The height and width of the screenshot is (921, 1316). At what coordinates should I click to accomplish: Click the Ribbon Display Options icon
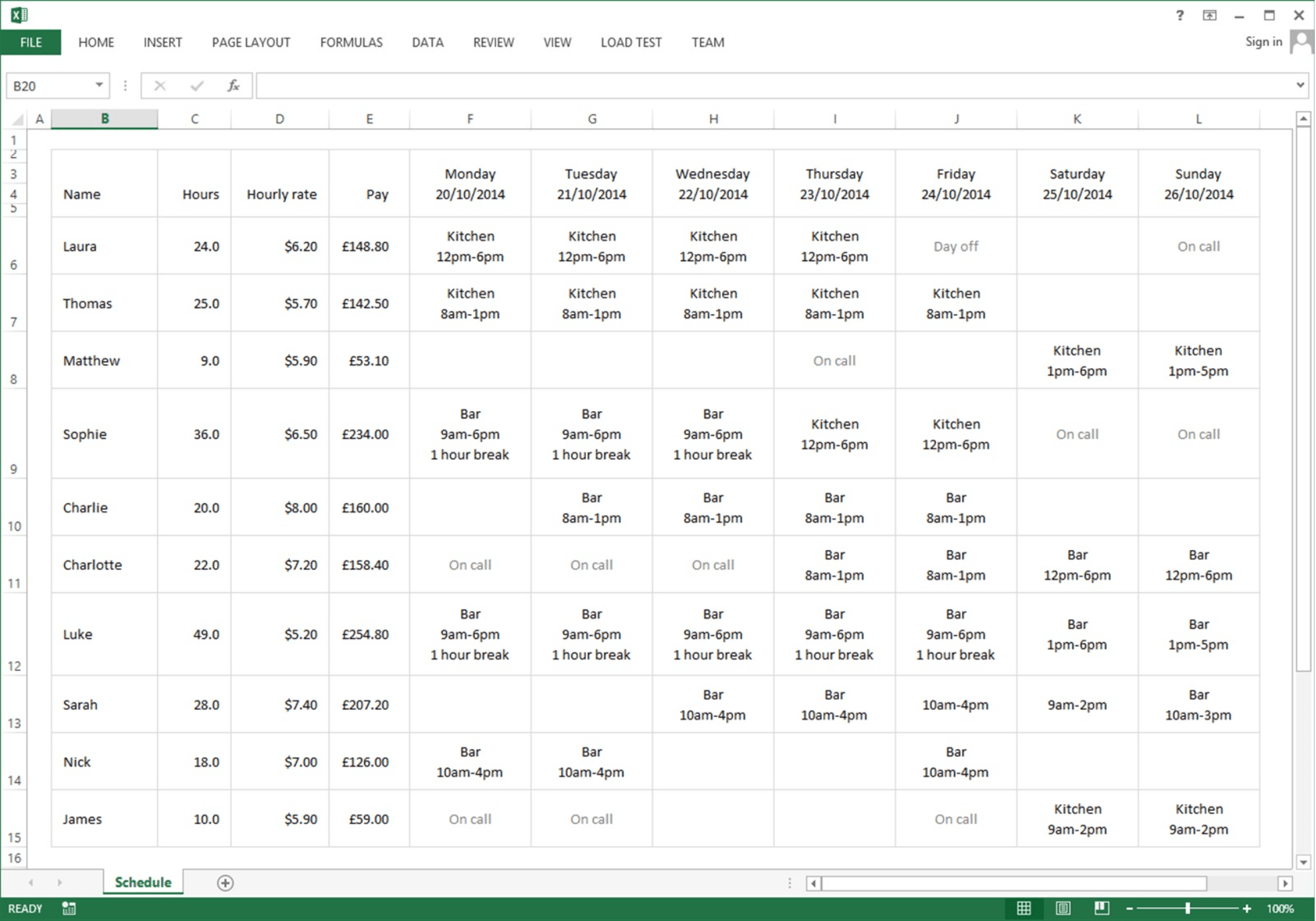click(1209, 15)
